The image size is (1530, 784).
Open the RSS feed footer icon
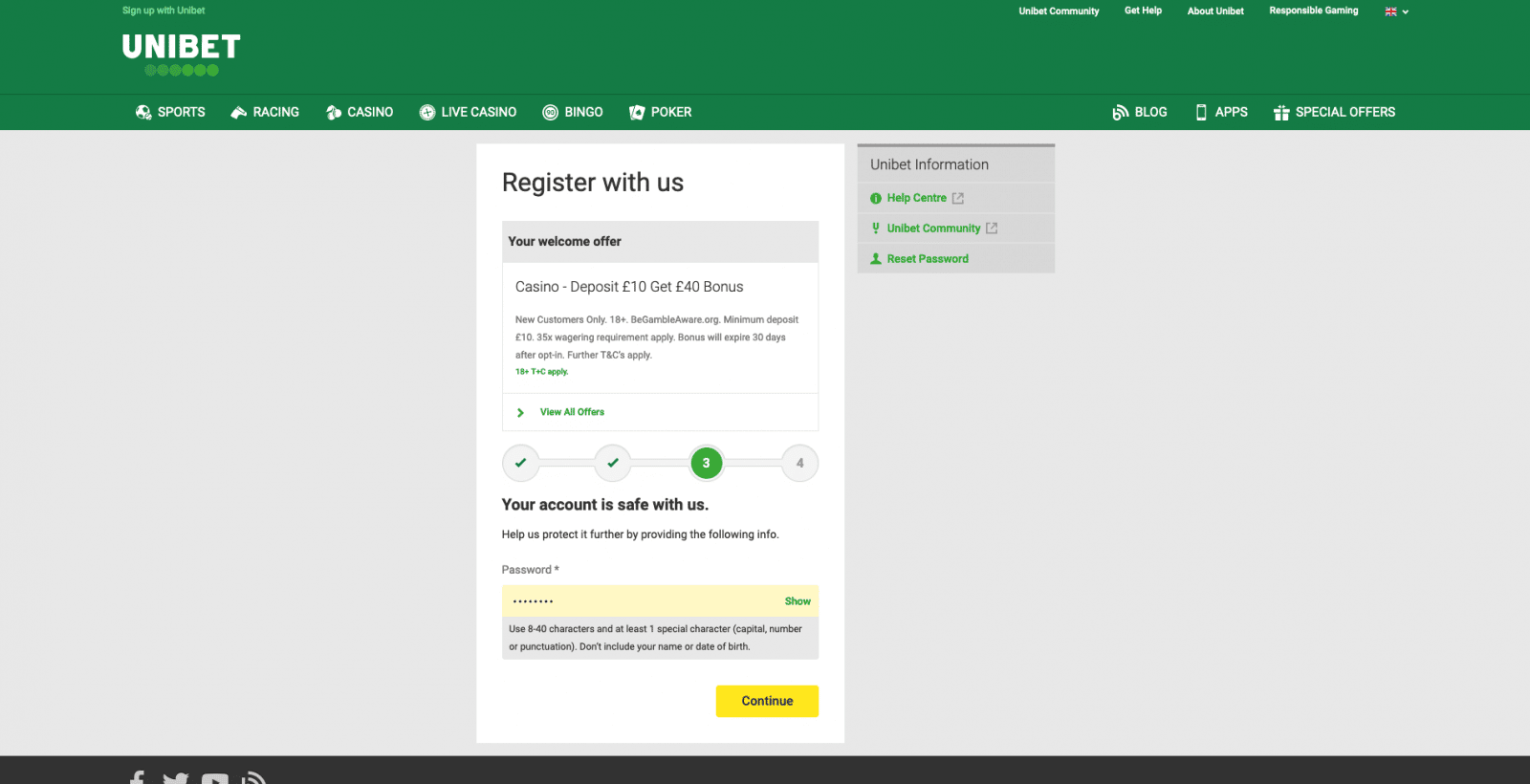click(x=252, y=778)
